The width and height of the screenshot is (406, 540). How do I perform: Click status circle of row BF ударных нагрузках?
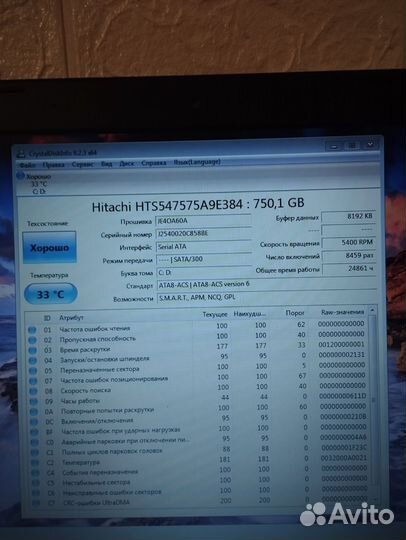[34, 432]
